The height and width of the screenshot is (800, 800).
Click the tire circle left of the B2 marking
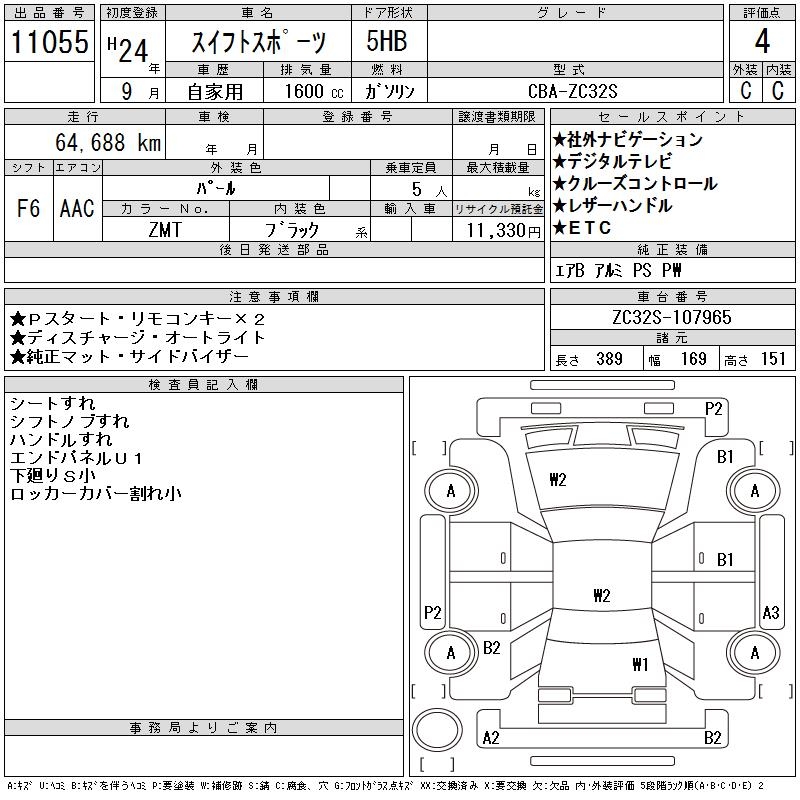[450, 653]
